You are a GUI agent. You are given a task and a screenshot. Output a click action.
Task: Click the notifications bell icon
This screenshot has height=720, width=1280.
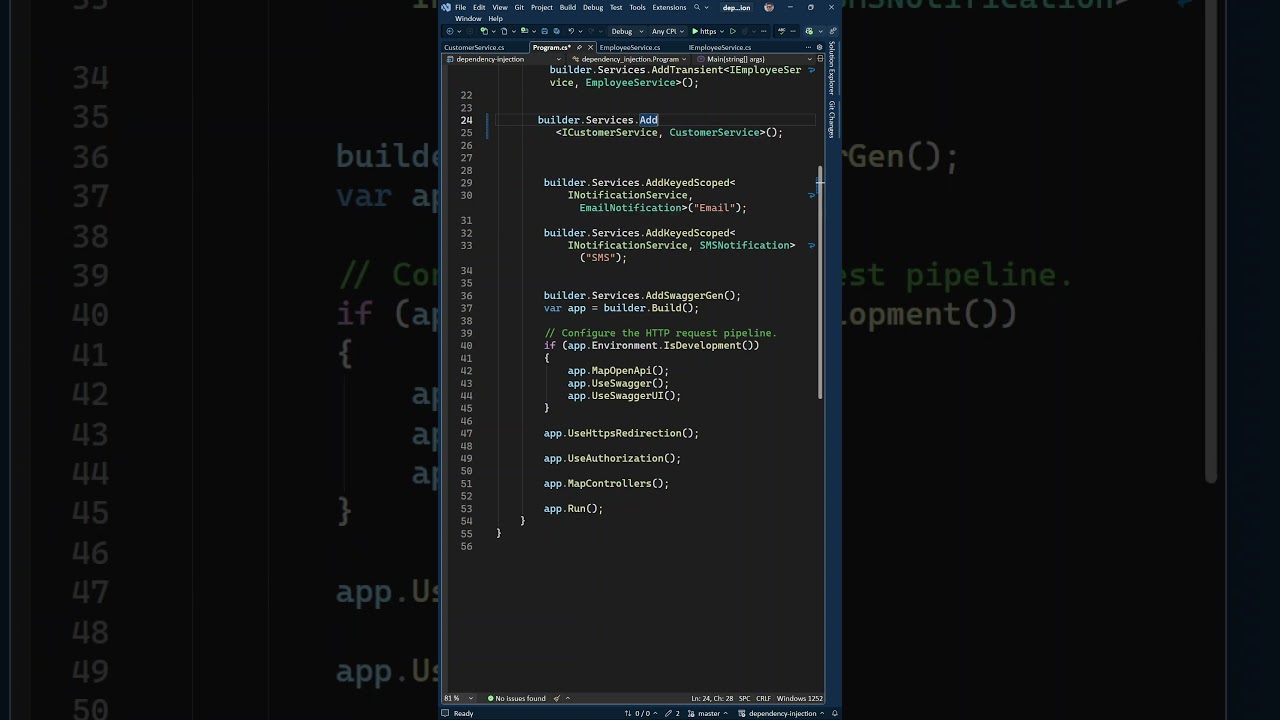coord(834,713)
